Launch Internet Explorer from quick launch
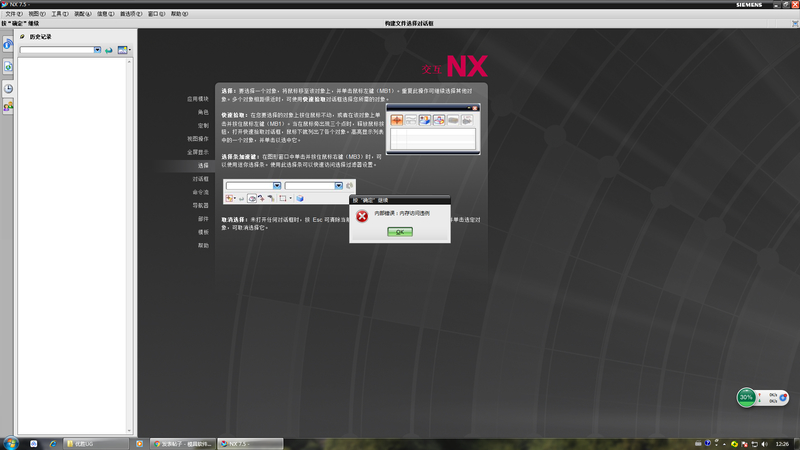Screen dimensions: 800x450 pyautogui.click(x=53, y=444)
